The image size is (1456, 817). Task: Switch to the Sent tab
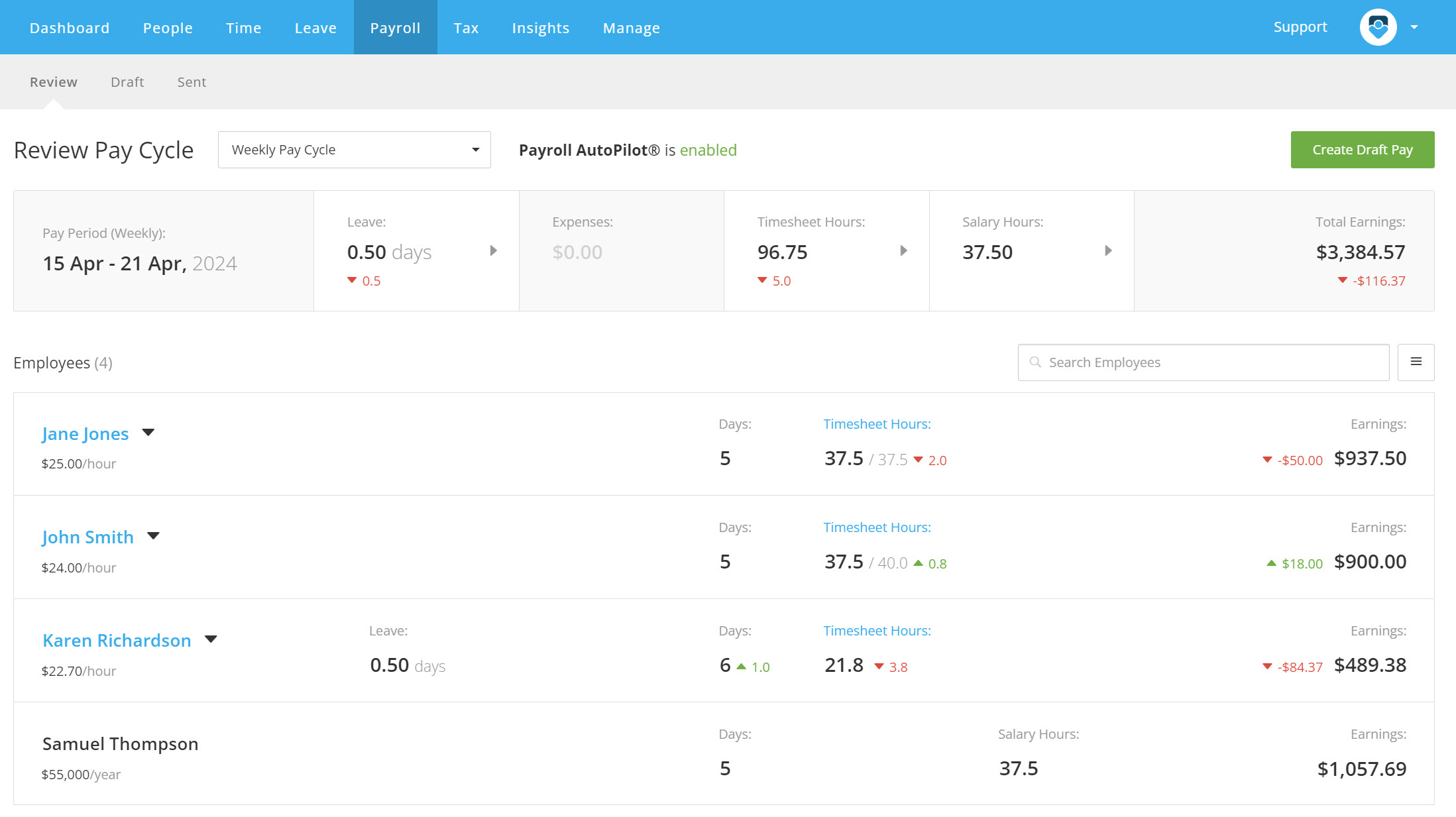192,82
